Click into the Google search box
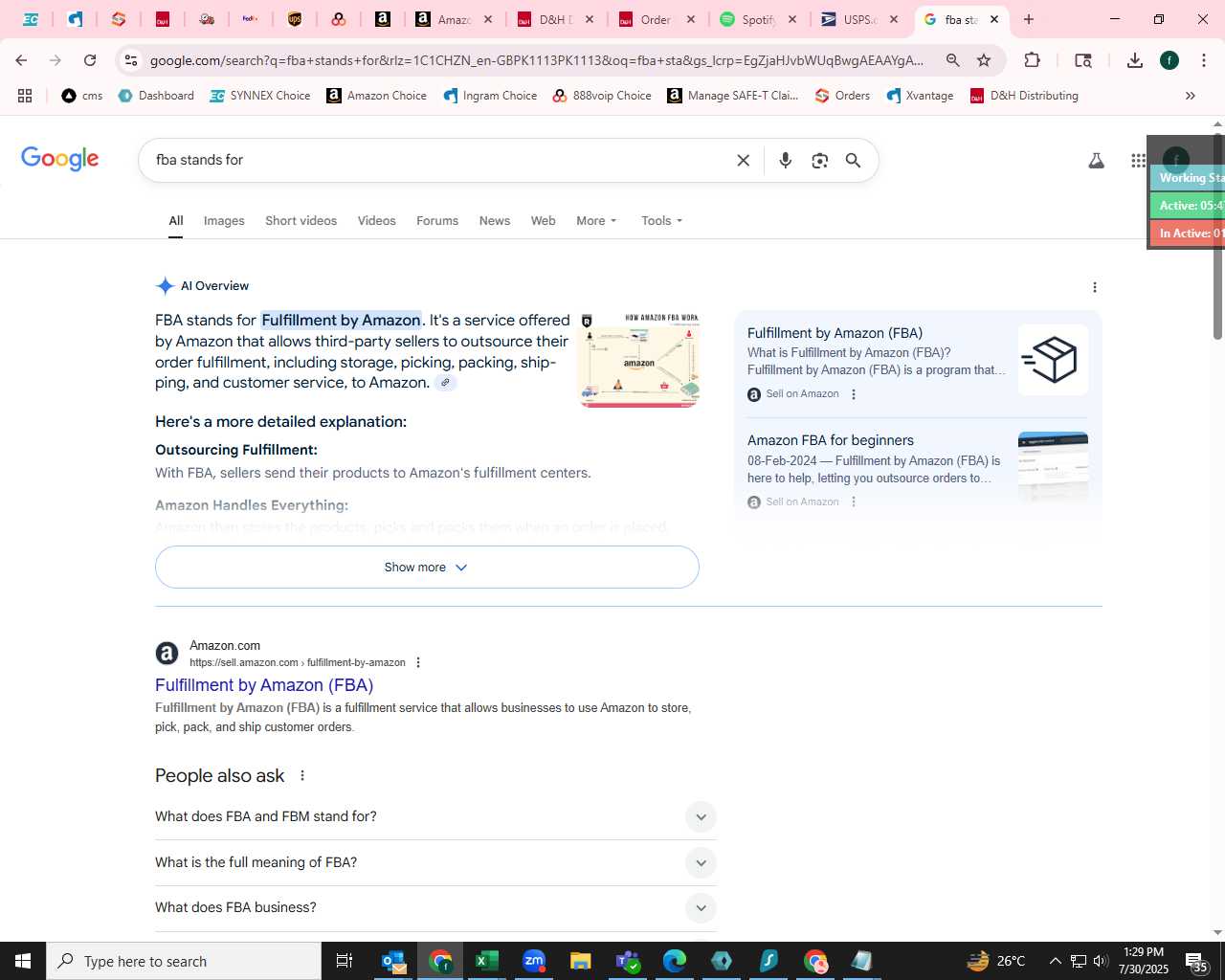 pos(440,161)
